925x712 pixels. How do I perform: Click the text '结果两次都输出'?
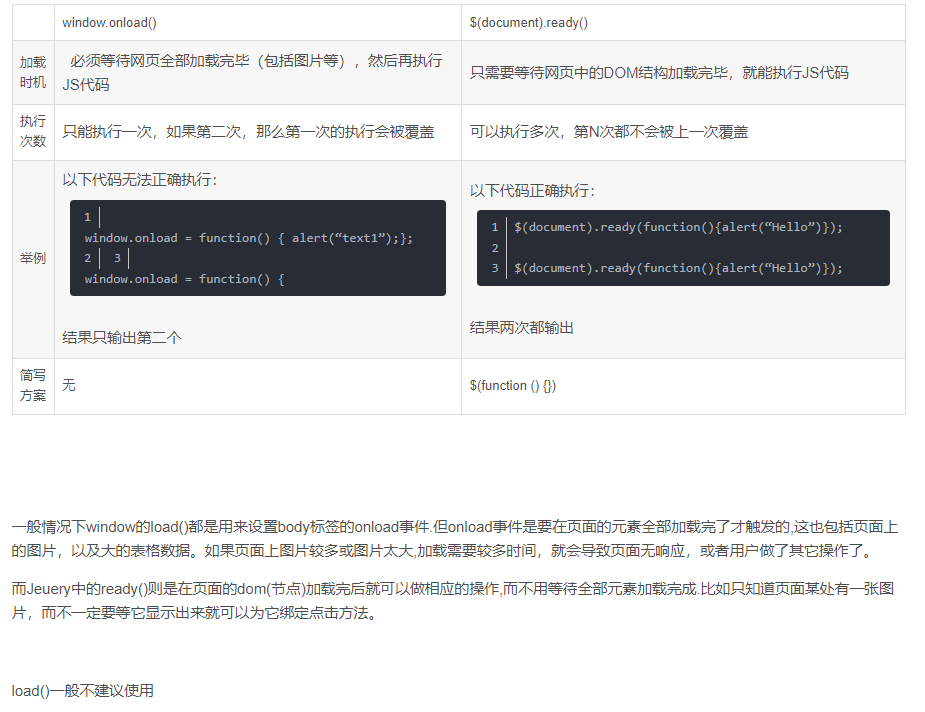pos(521,327)
